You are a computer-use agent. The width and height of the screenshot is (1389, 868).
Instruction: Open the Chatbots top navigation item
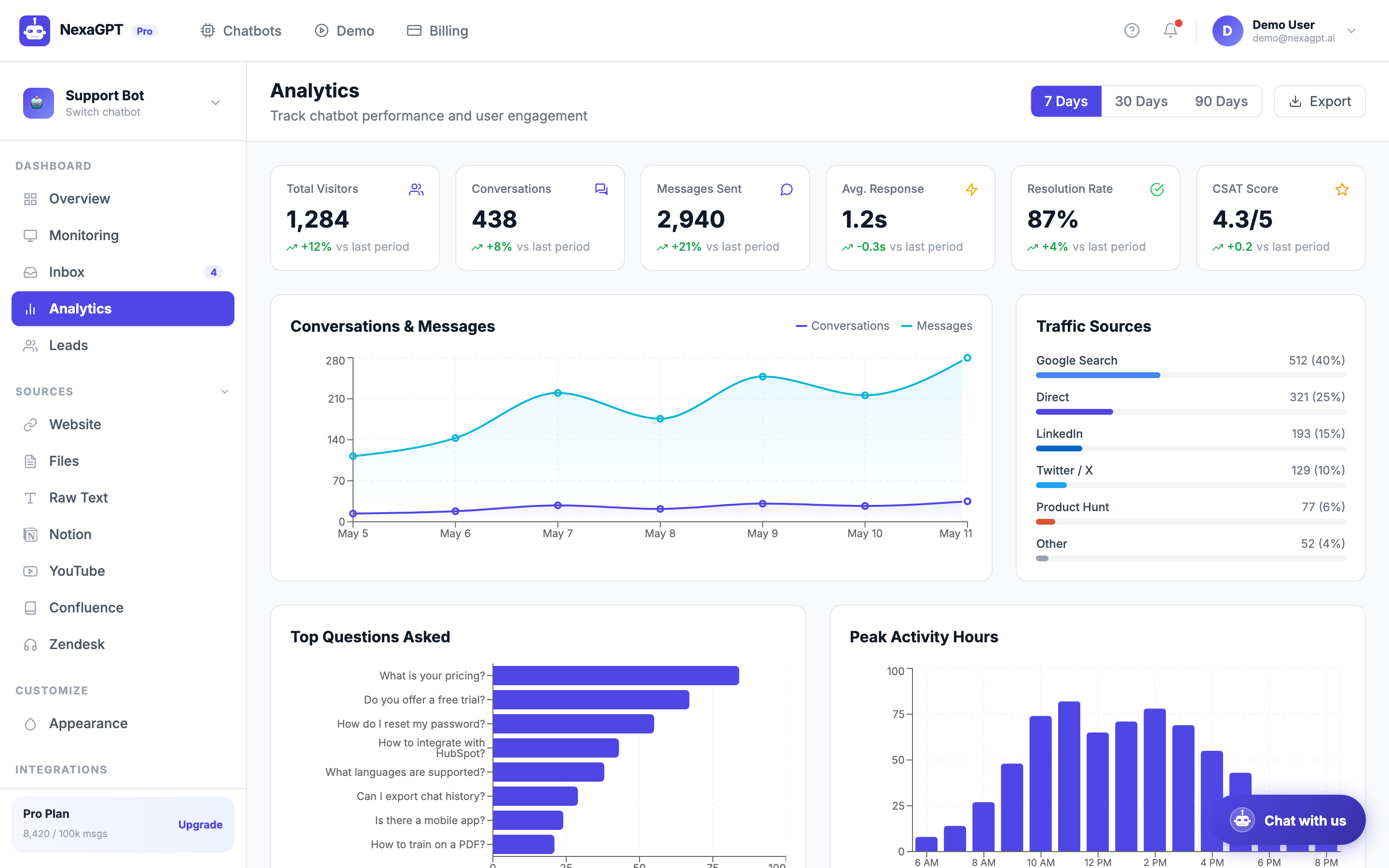coord(241,30)
